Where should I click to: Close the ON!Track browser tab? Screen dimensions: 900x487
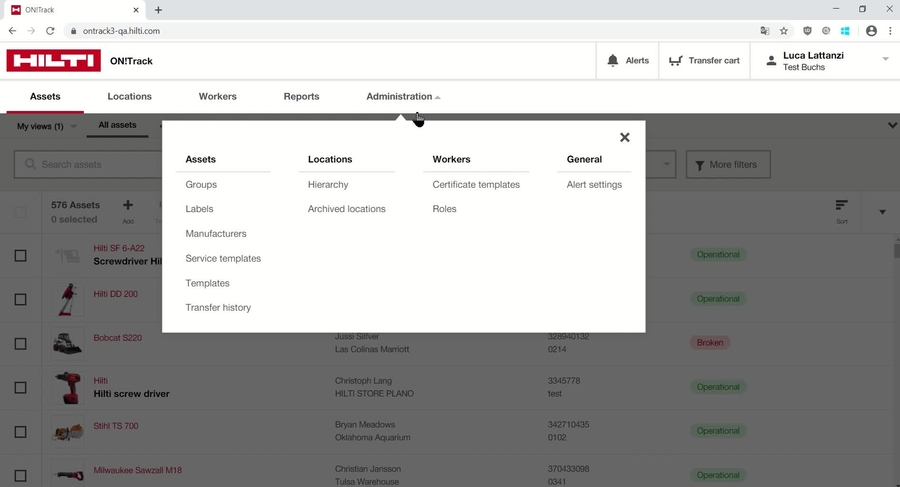pyautogui.click(x=136, y=10)
